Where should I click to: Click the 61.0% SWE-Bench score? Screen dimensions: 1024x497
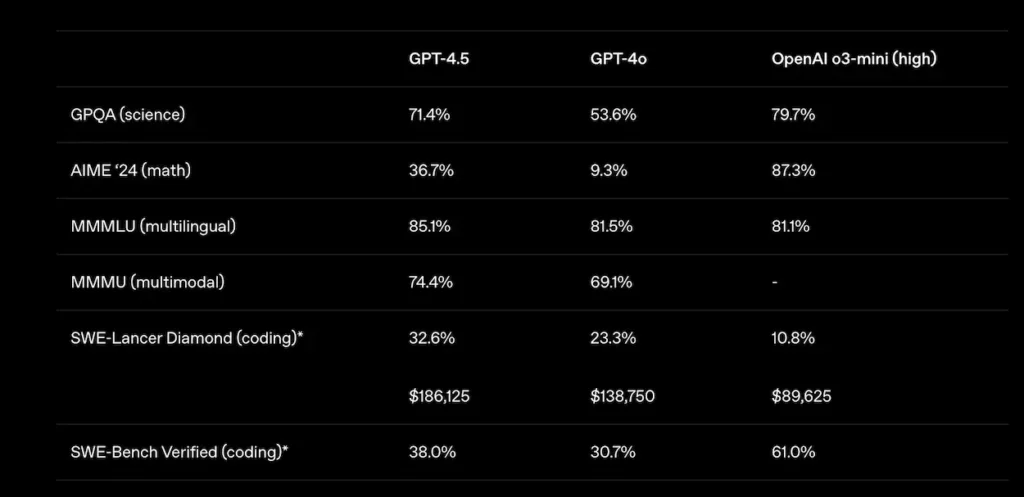point(793,452)
